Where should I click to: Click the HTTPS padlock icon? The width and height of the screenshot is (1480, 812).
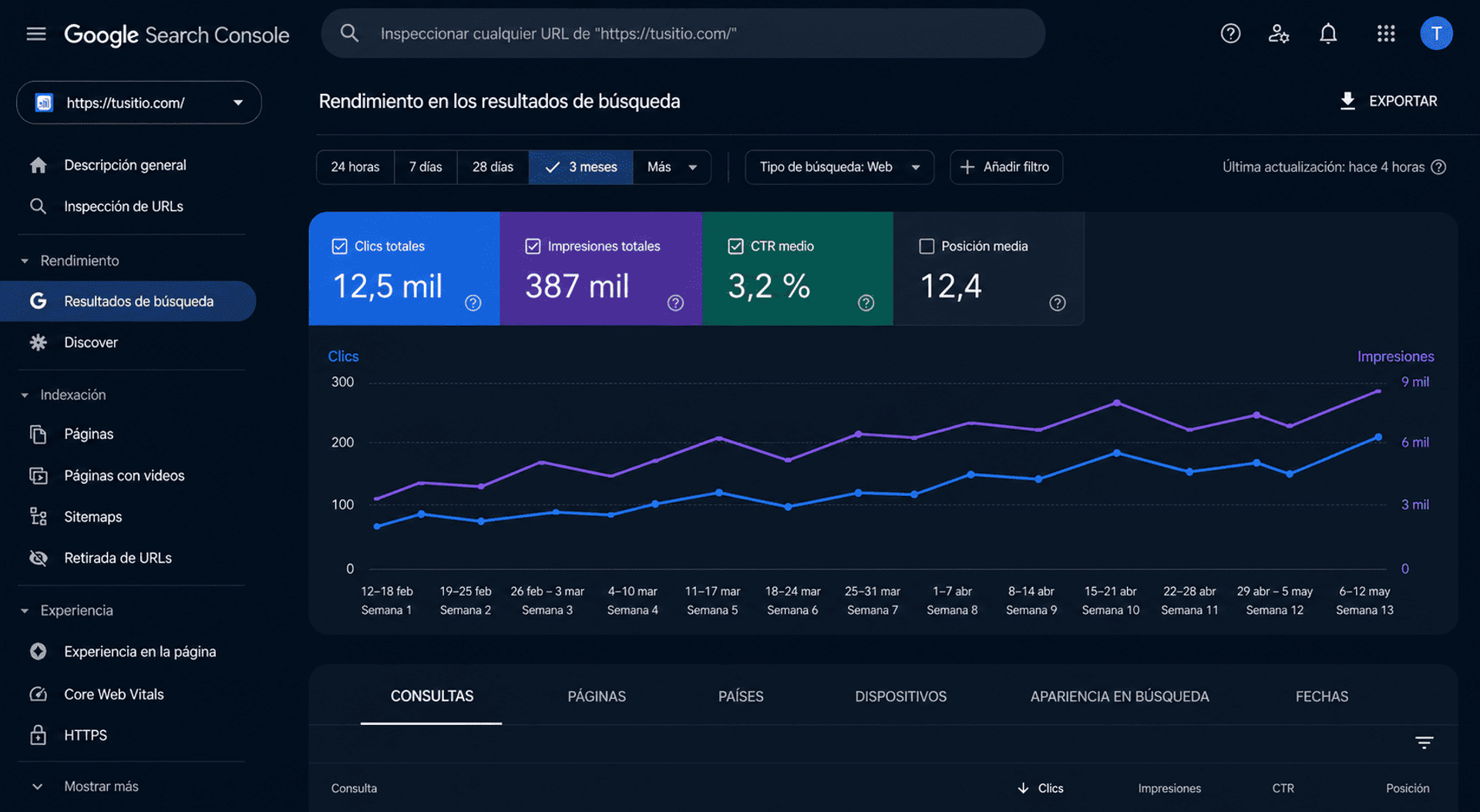[38, 735]
